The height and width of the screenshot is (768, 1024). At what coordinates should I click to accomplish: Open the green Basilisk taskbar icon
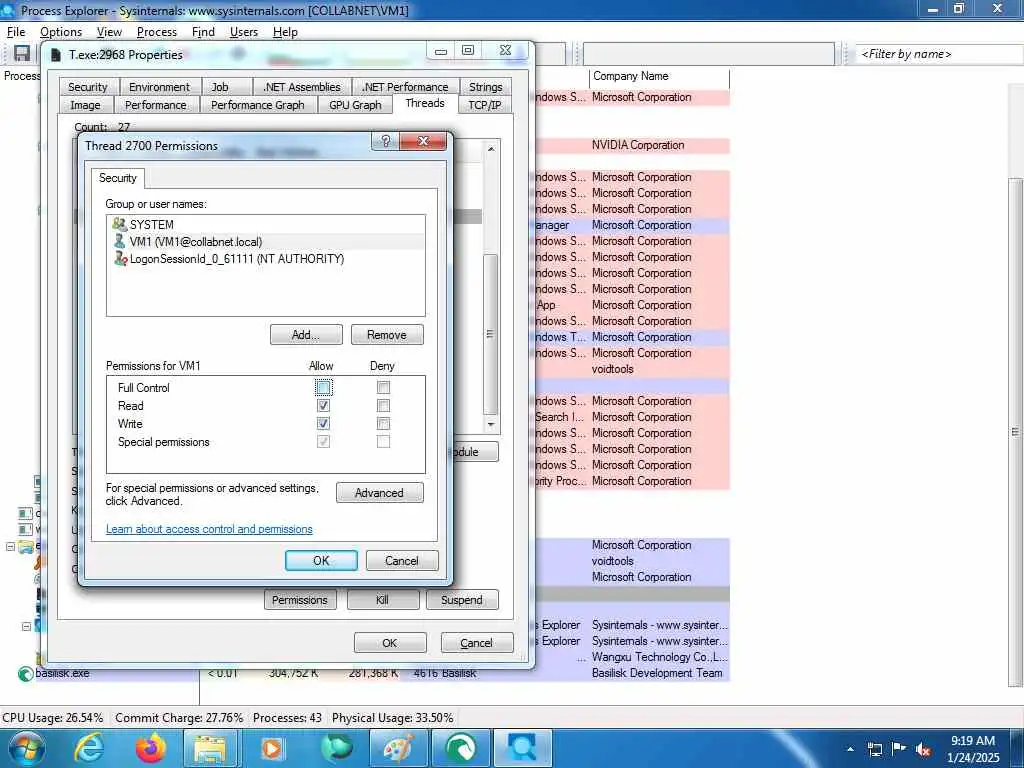tap(460, 748)
